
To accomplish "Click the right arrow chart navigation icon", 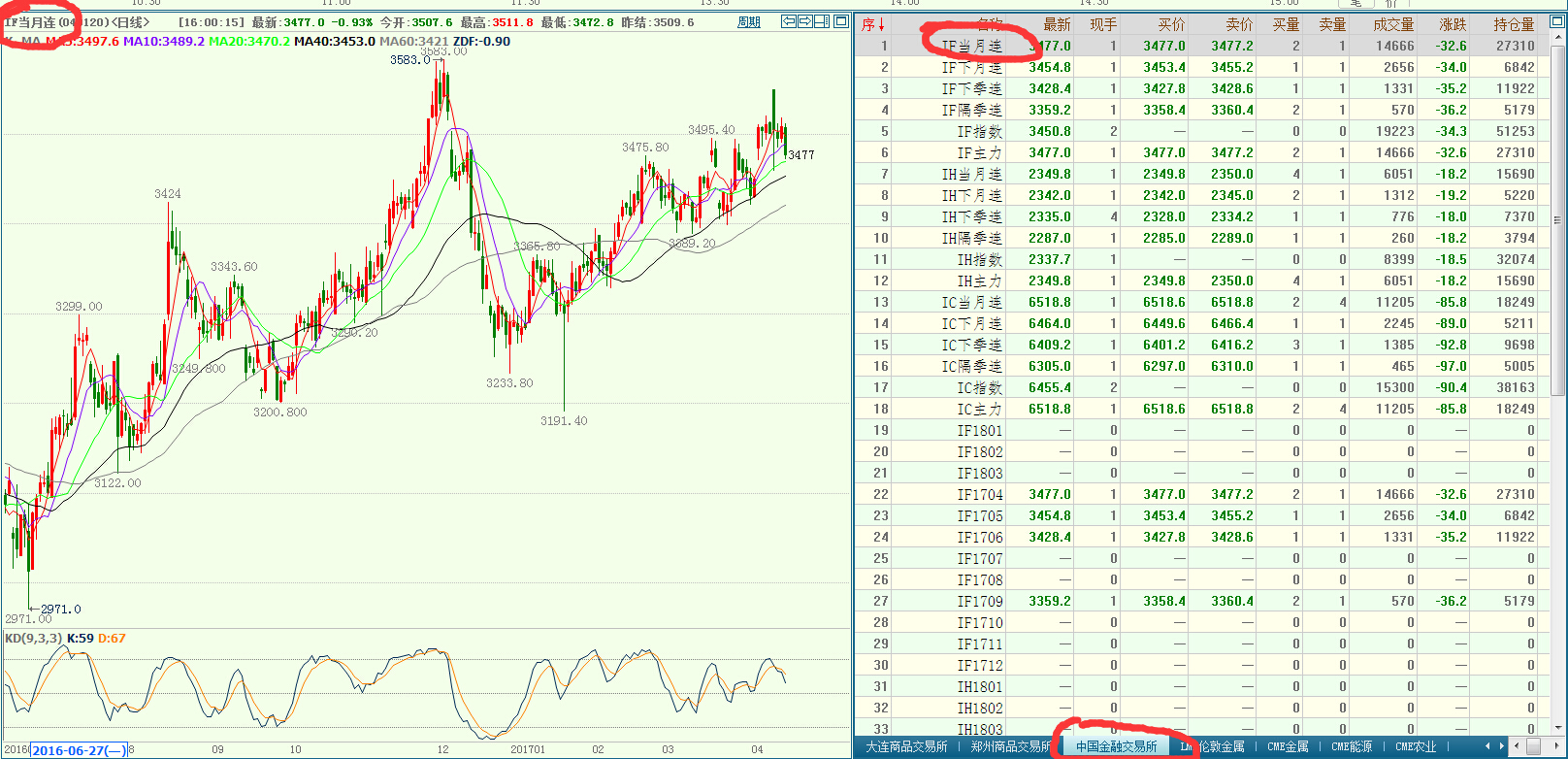I will click(x=805, y=21).
